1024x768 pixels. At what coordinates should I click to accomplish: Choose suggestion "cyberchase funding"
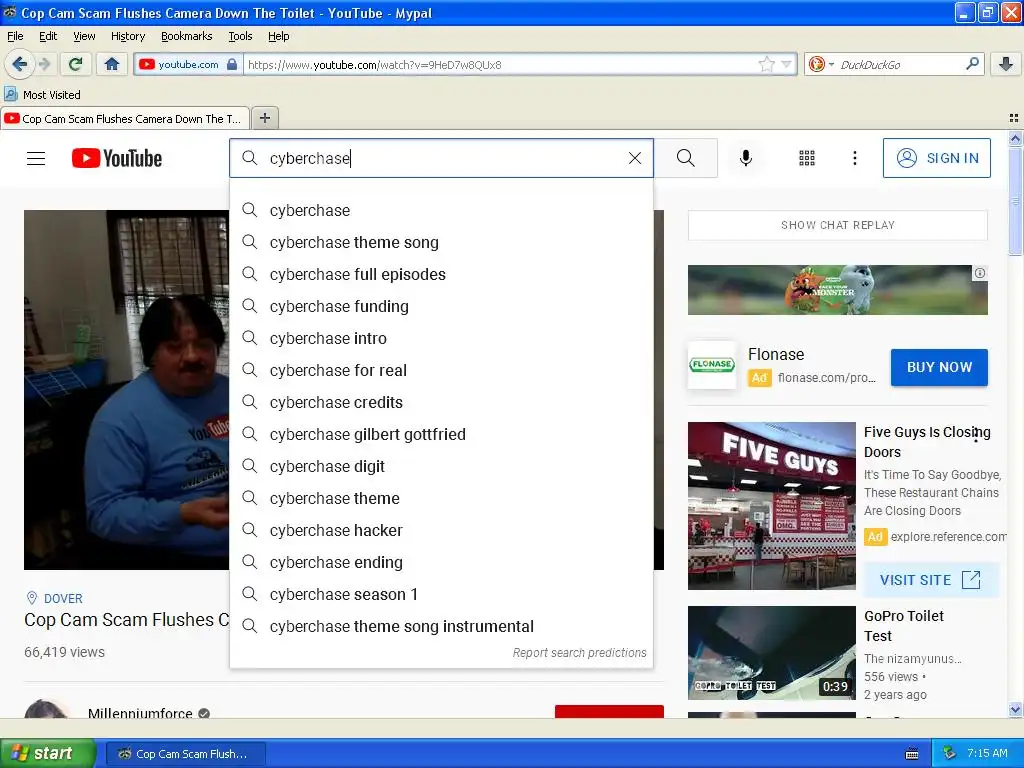pos(441,306)
